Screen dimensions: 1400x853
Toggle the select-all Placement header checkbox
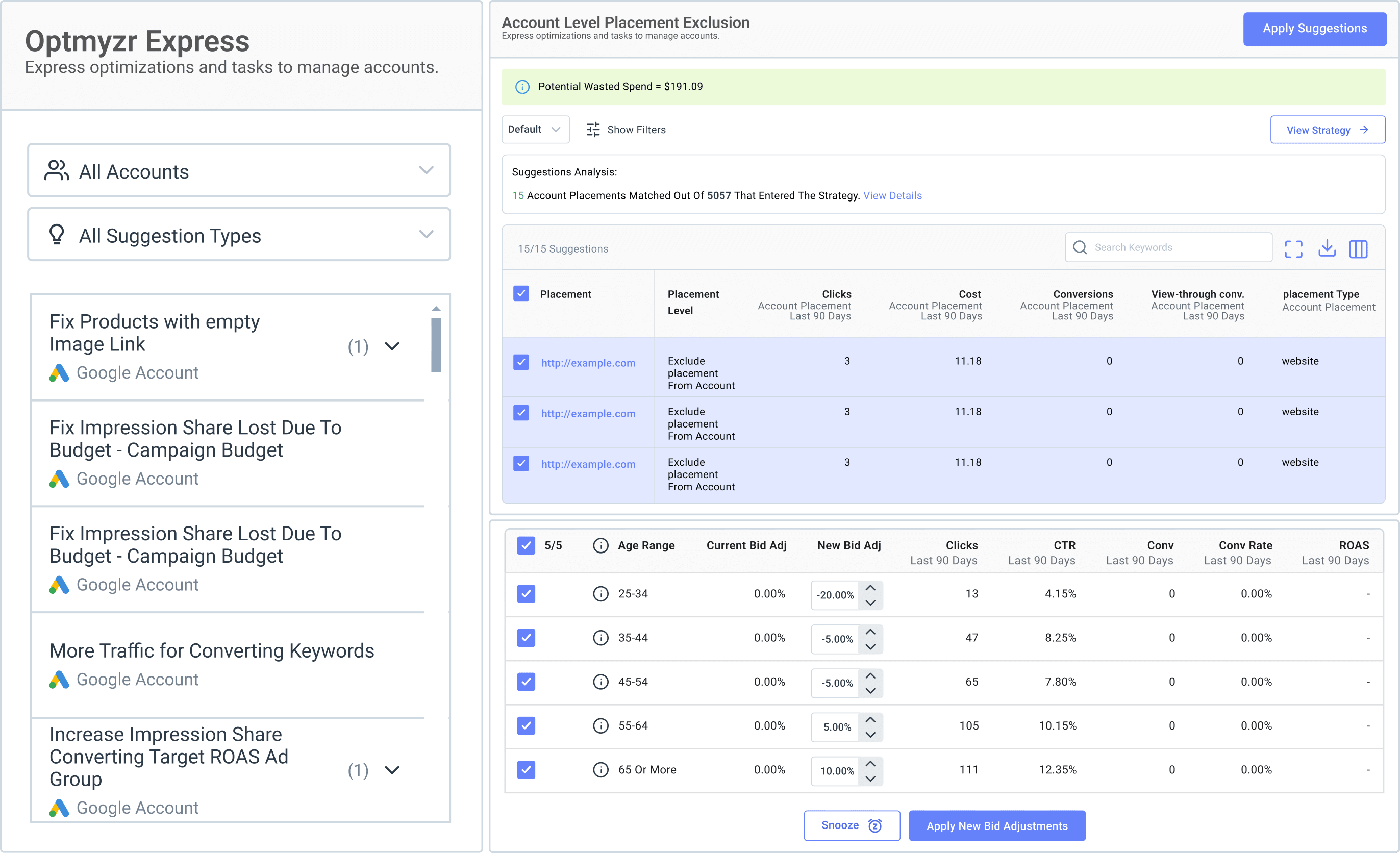coord(521,293)
